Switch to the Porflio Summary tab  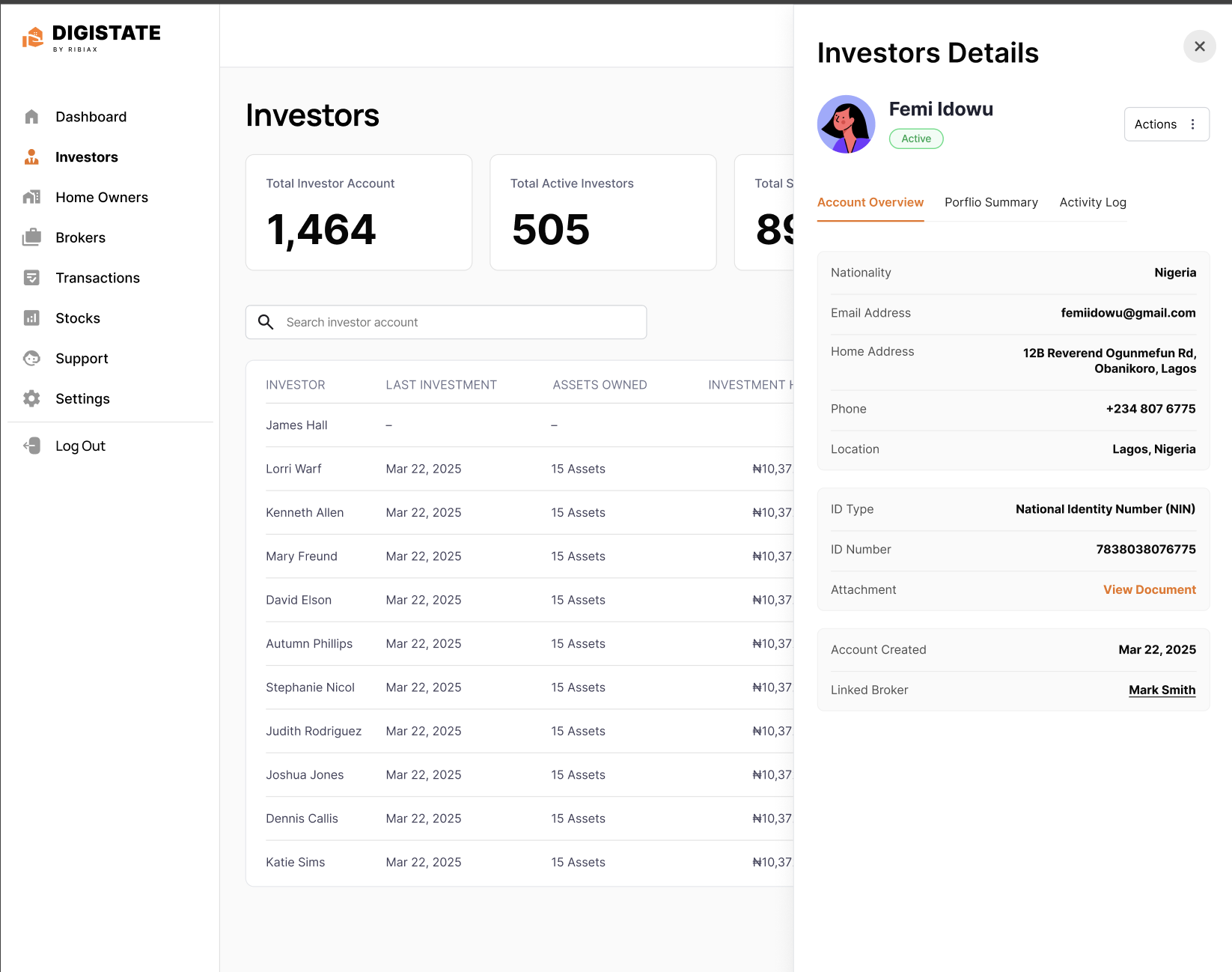click(992, 202)
